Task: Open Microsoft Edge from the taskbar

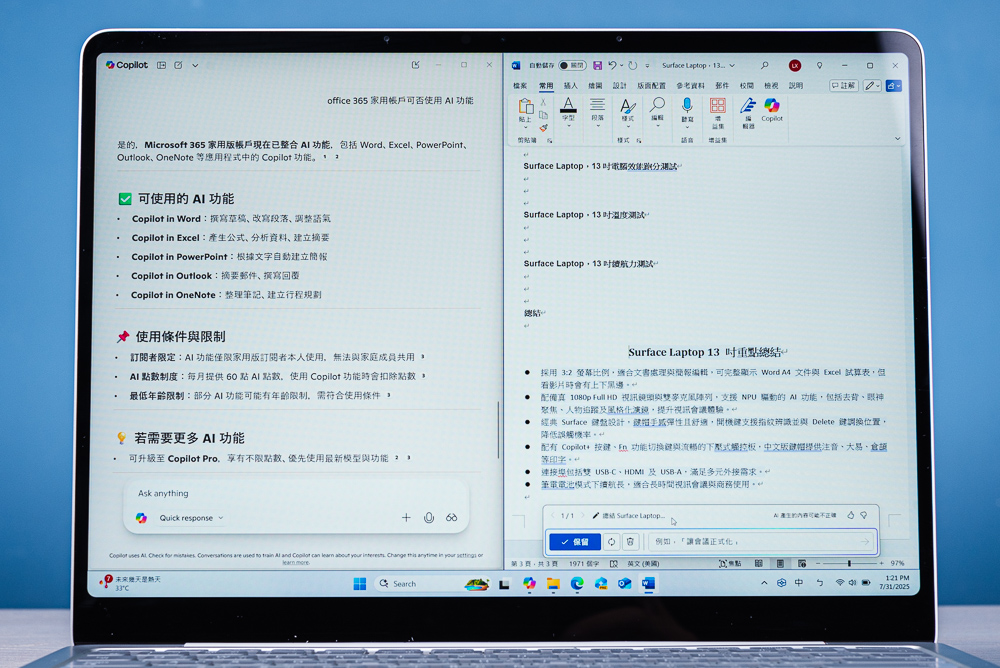Action: 577,584
